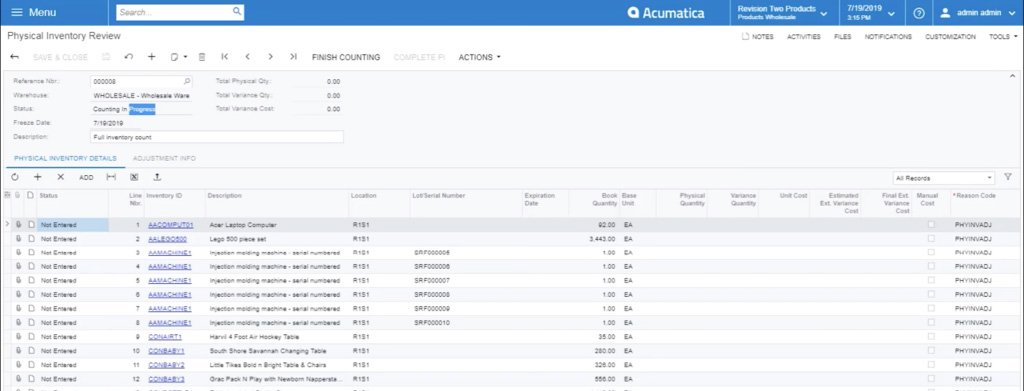Expand the Tools menu
Image resolution: width=1024 pixels, height=391 pixels.
pyautogui.click(x=1002, y=37)
